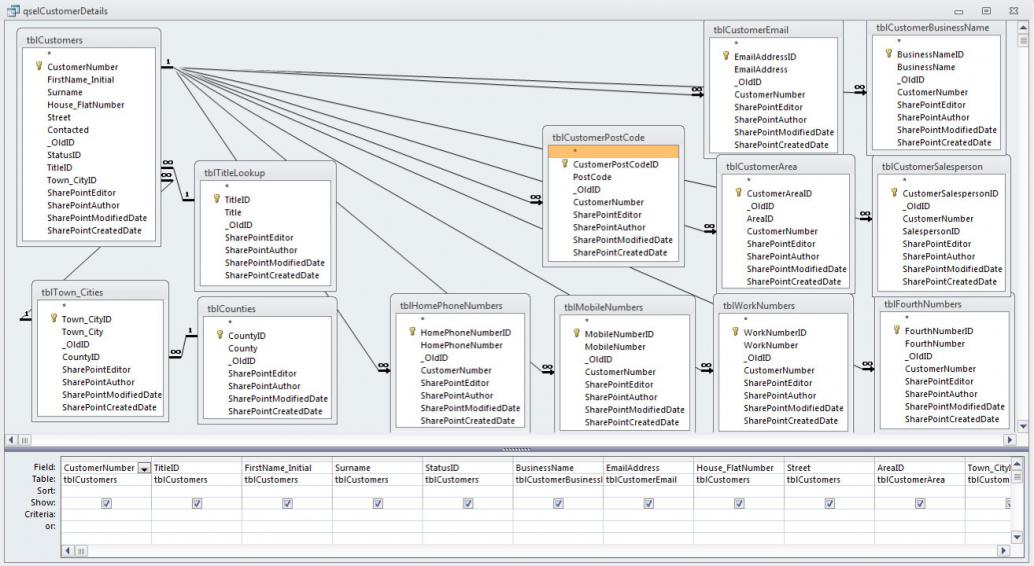Select Town_City field in tblTown_Cities

coord(82,332)
